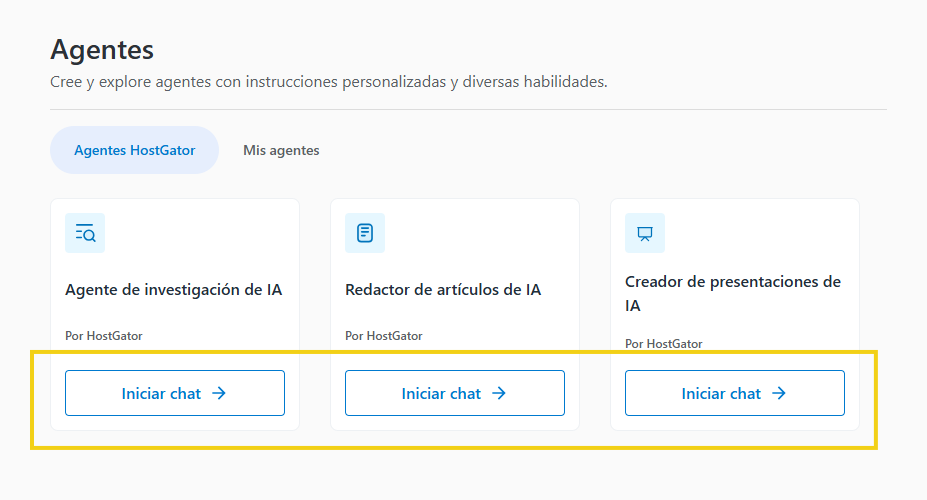
Task: Open the Mis agentes tab
Action: 281,150
